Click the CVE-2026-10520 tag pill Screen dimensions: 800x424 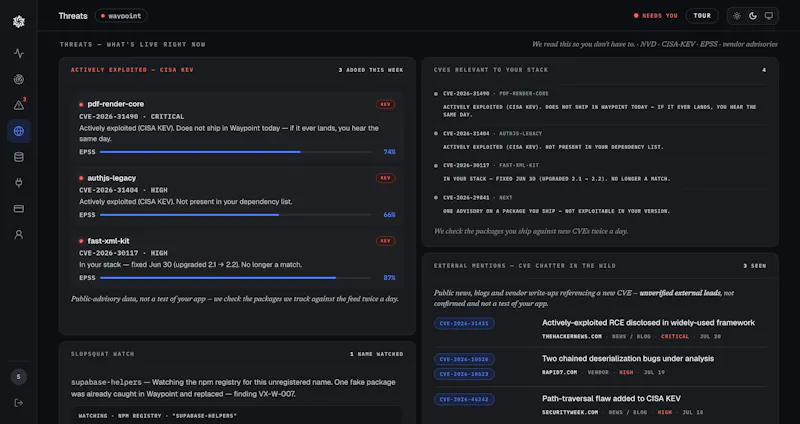click(x=464, y=359)
